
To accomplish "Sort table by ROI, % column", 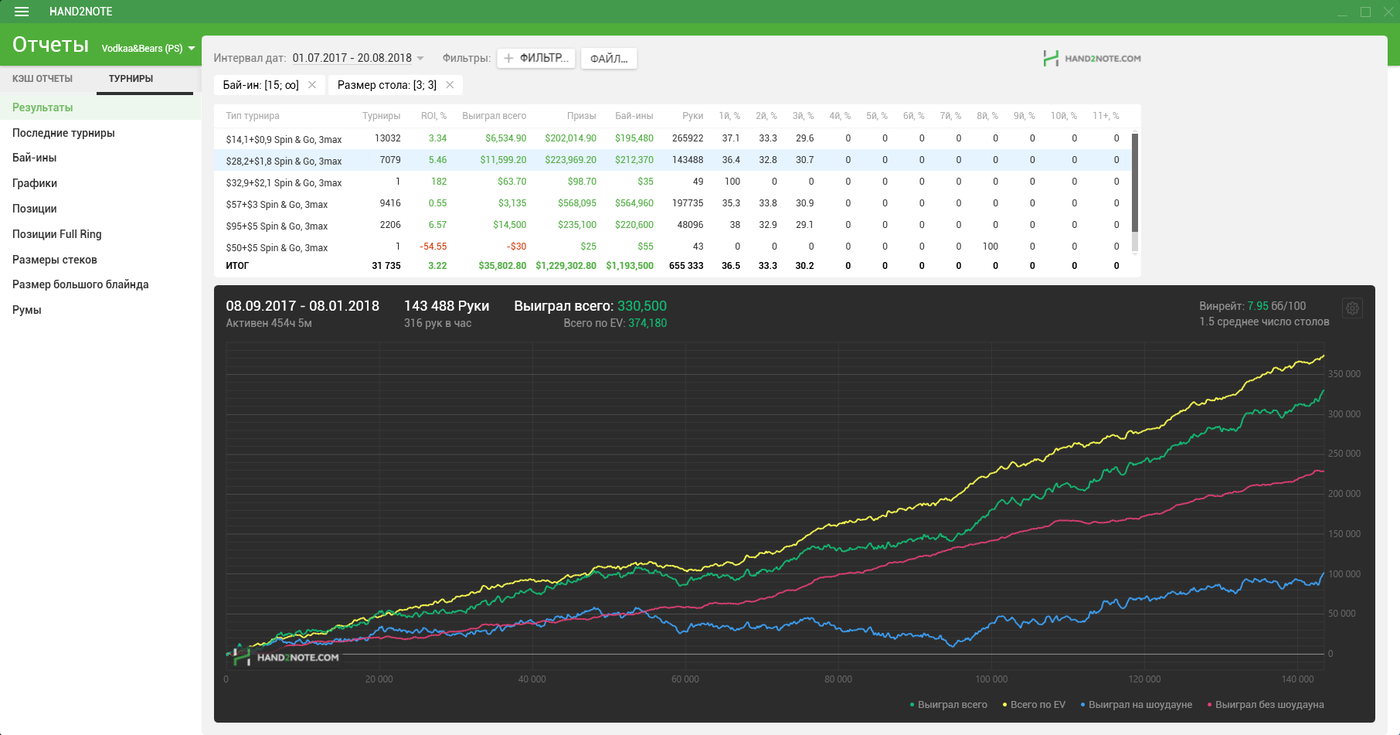I will point(433,116).
